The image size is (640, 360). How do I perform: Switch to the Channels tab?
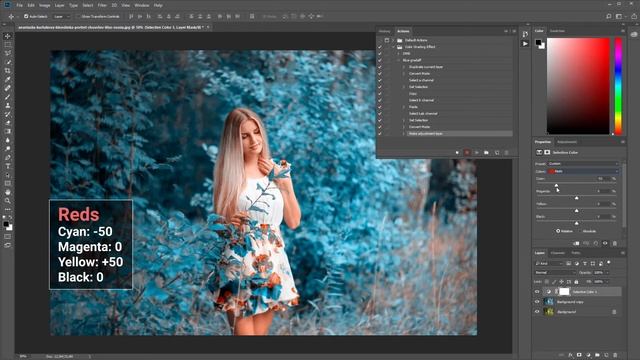tap(558, 253)
